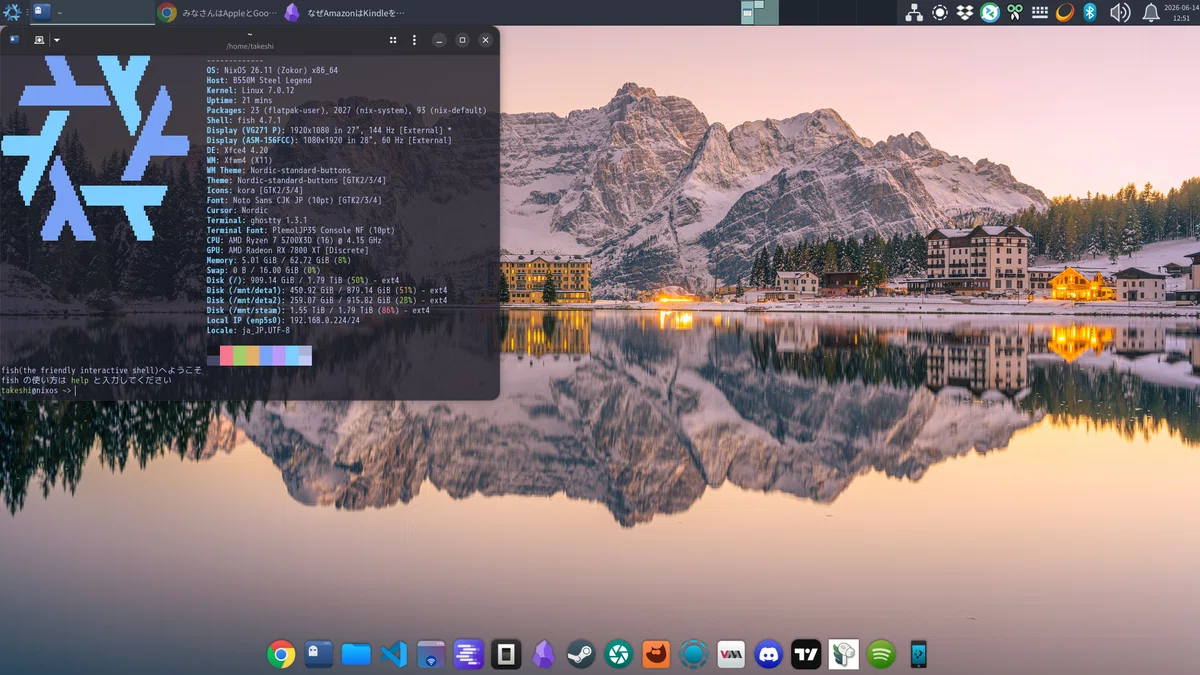Open the volume control speaker icon

tap(1120, 13)
